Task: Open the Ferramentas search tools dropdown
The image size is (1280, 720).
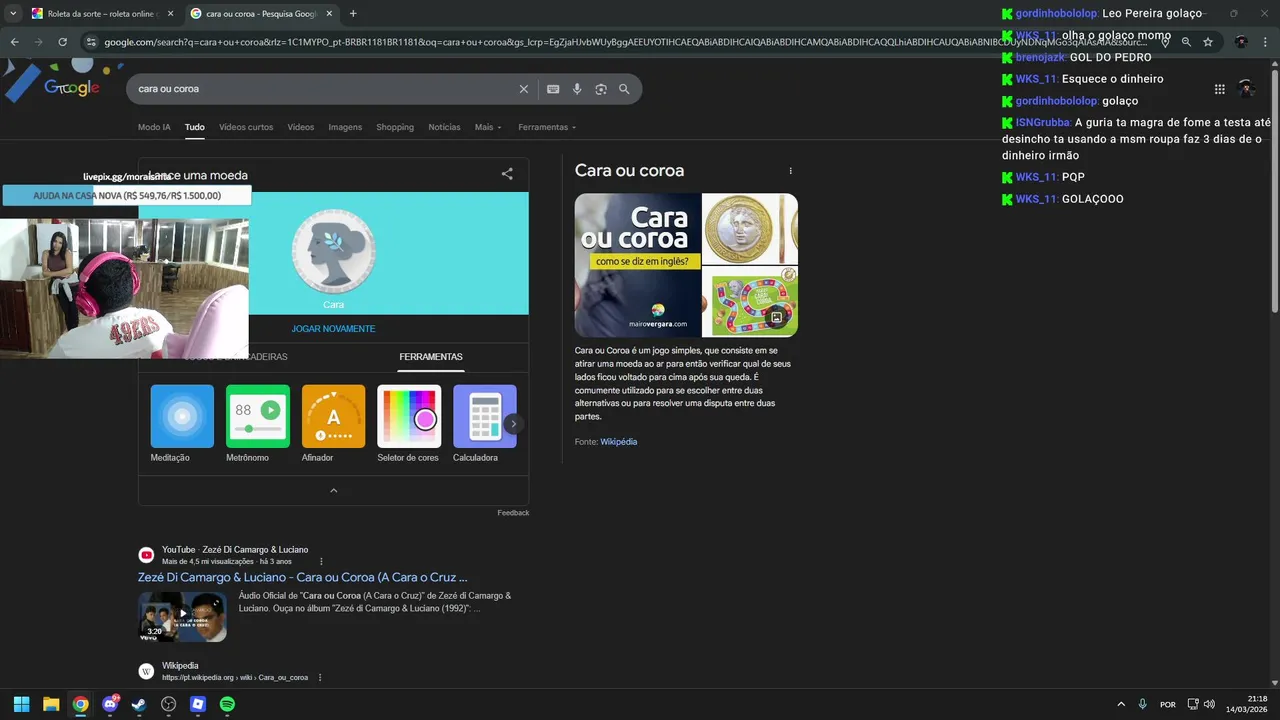Action: [x=547, y=127]
